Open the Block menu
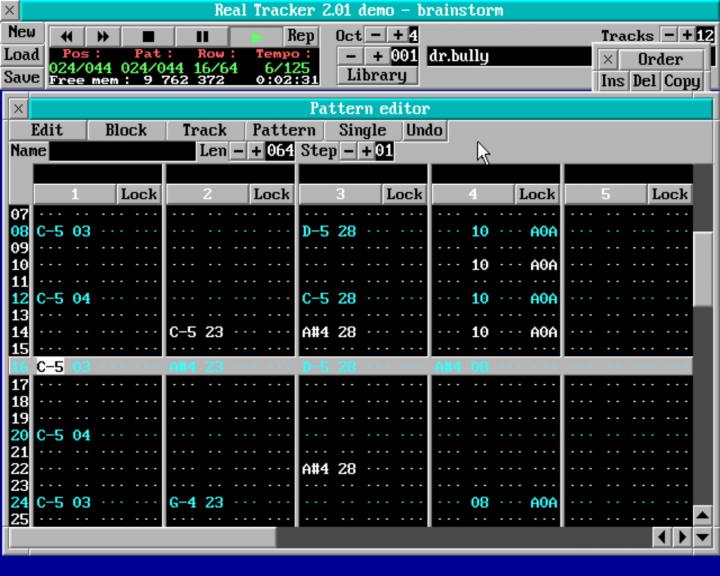Viewport: 720px width, 576px height. (126, 130)
